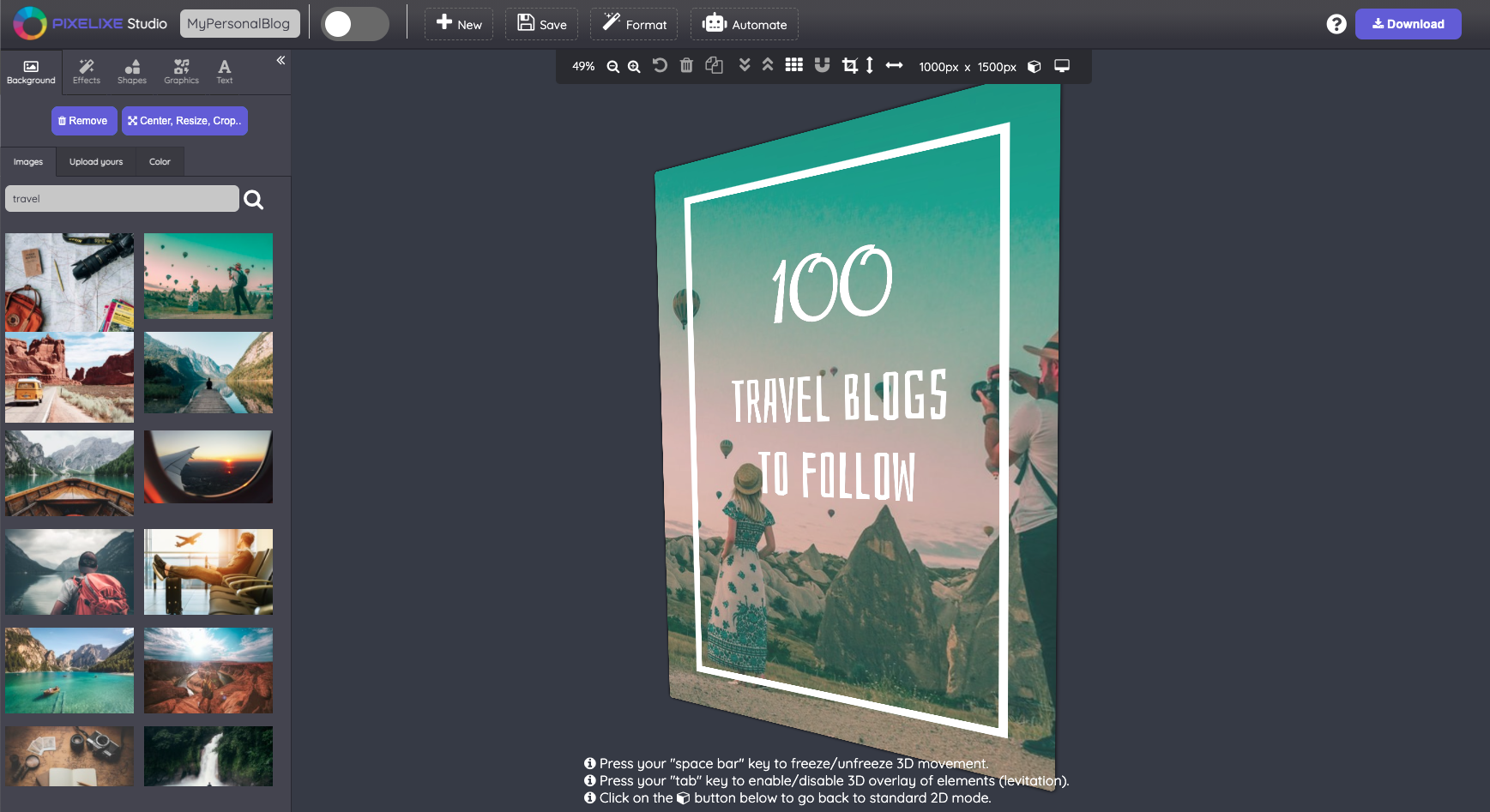Image resolution: width=1490 pixels, height=812 pixels.
Task: Zoom out the canvas
Action: point(612,67)
